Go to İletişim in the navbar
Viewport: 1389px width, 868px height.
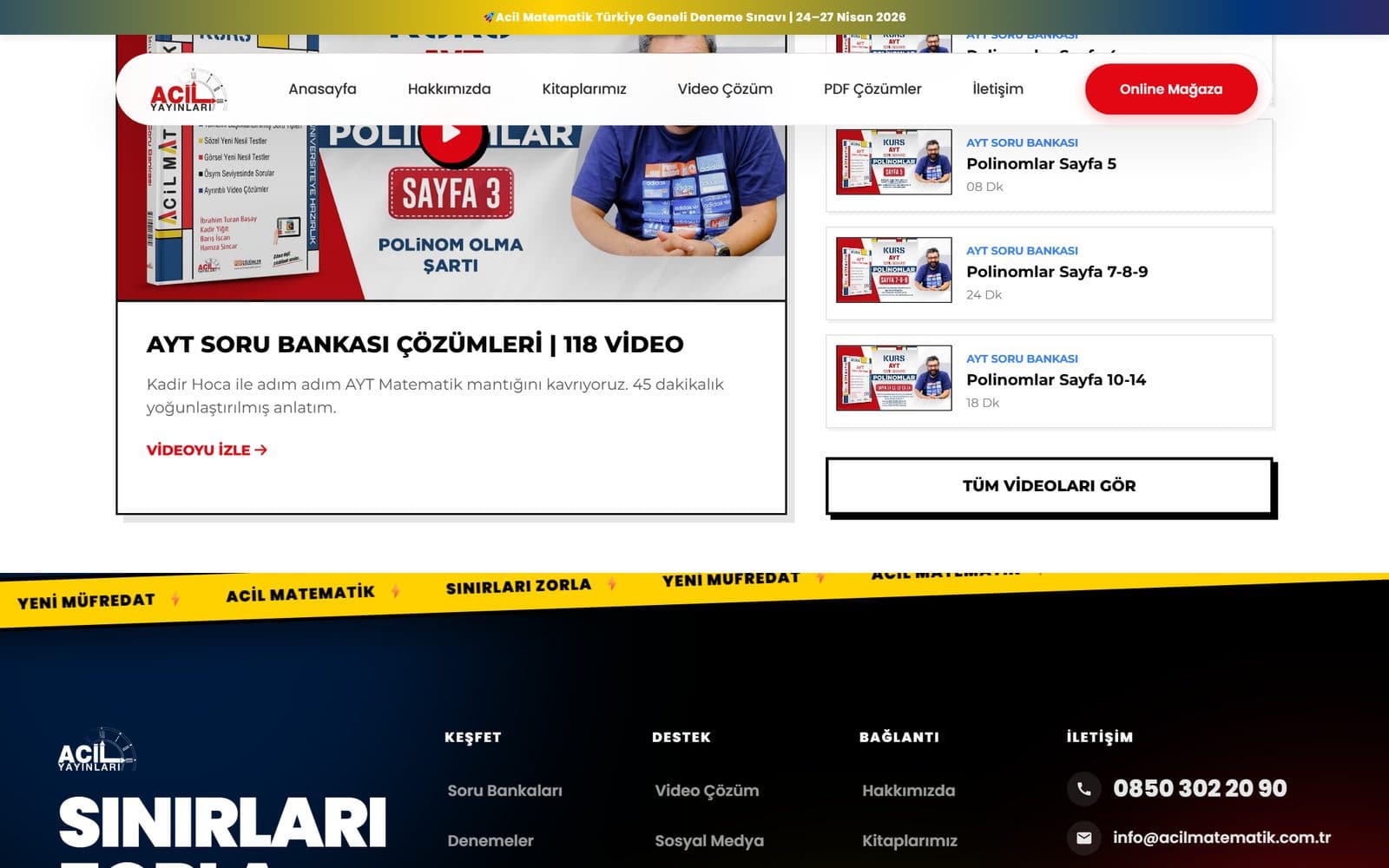(x=997, y=89)
